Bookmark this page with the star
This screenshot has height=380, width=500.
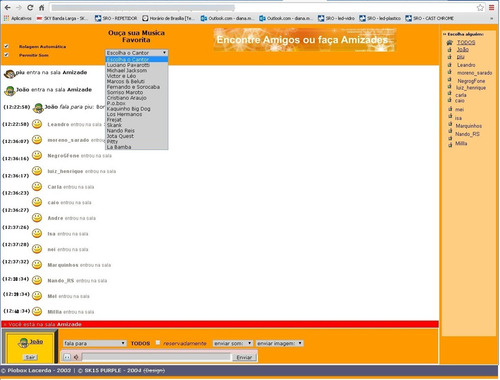480,7
